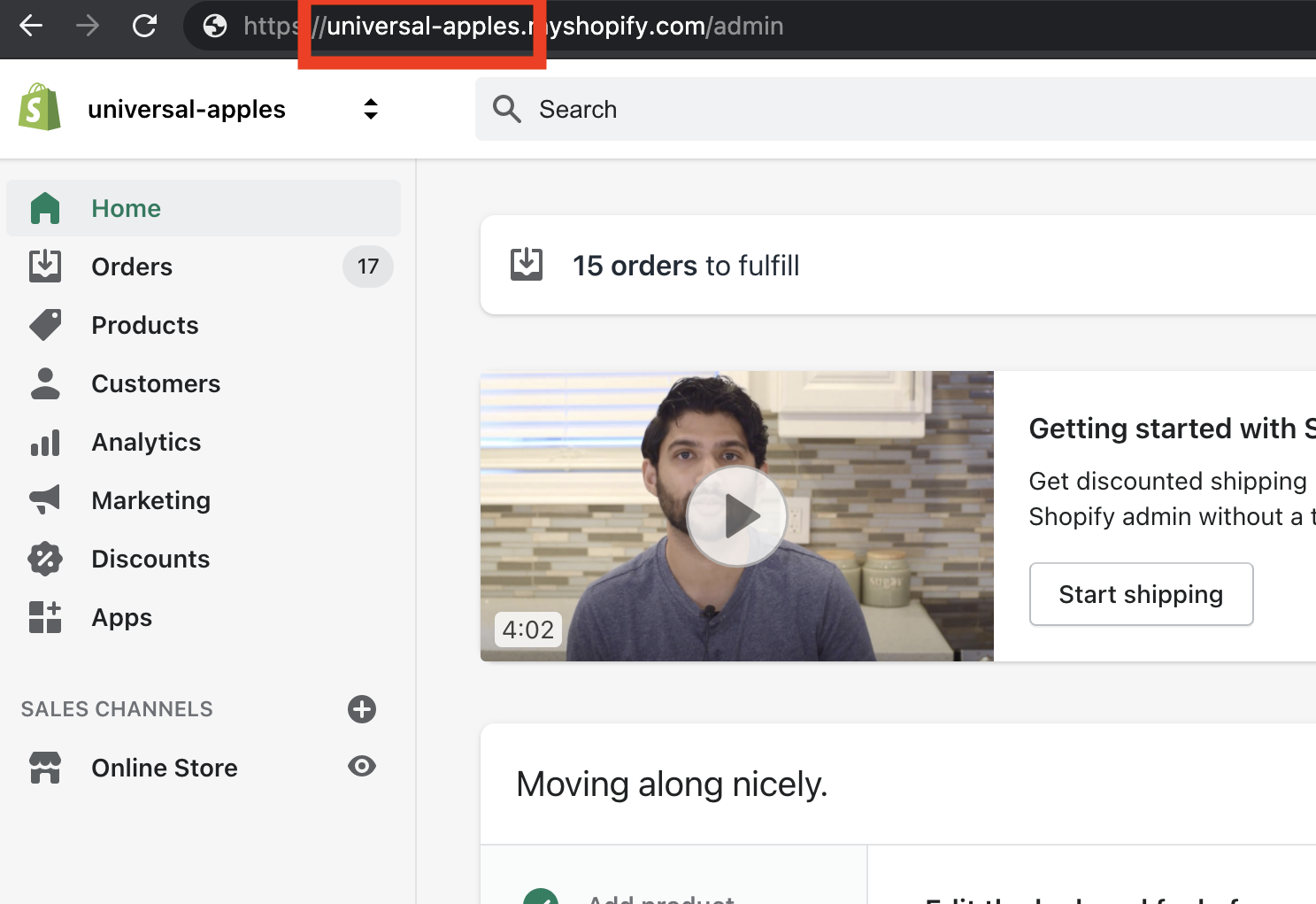Click the browser back arrow
Viewport: 1316px width, 904px height.
[x=31, y=26]
